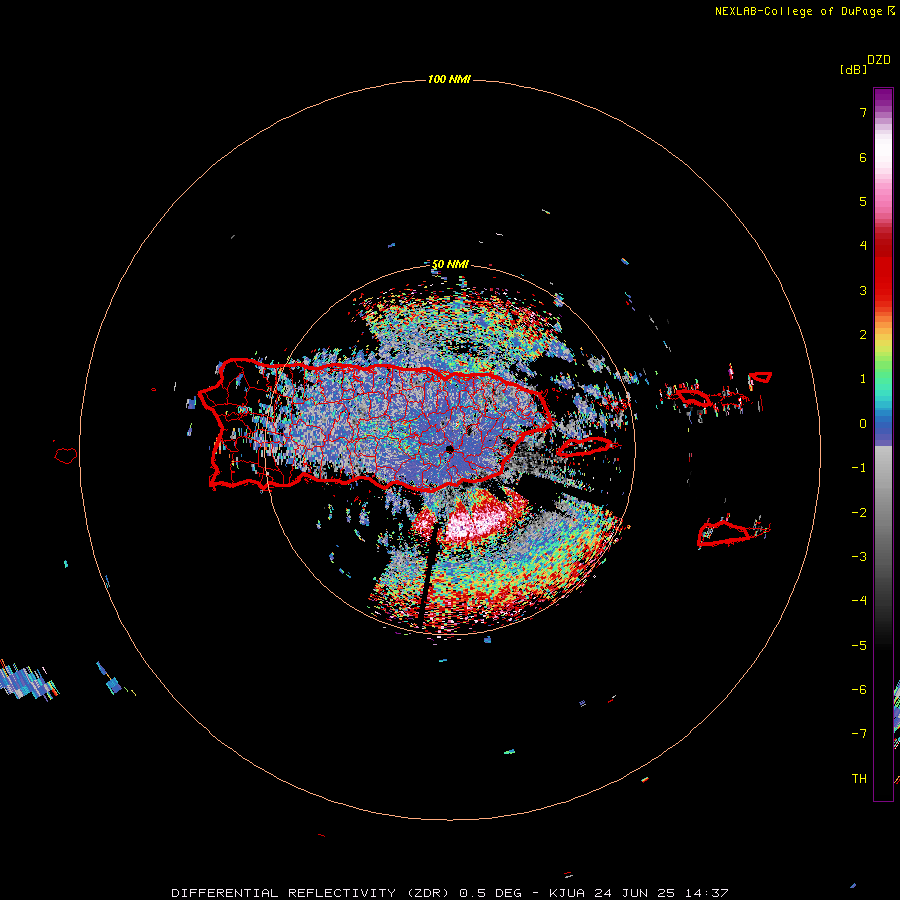Select the "6" value on the dB scale

pyautogui.click(x=863, y=157)
